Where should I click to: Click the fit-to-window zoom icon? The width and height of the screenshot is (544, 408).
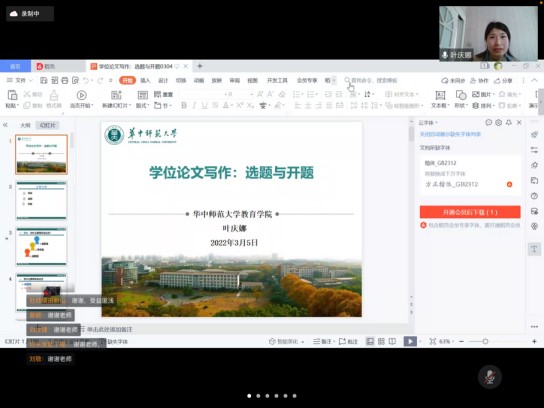[x=433, y=342]
